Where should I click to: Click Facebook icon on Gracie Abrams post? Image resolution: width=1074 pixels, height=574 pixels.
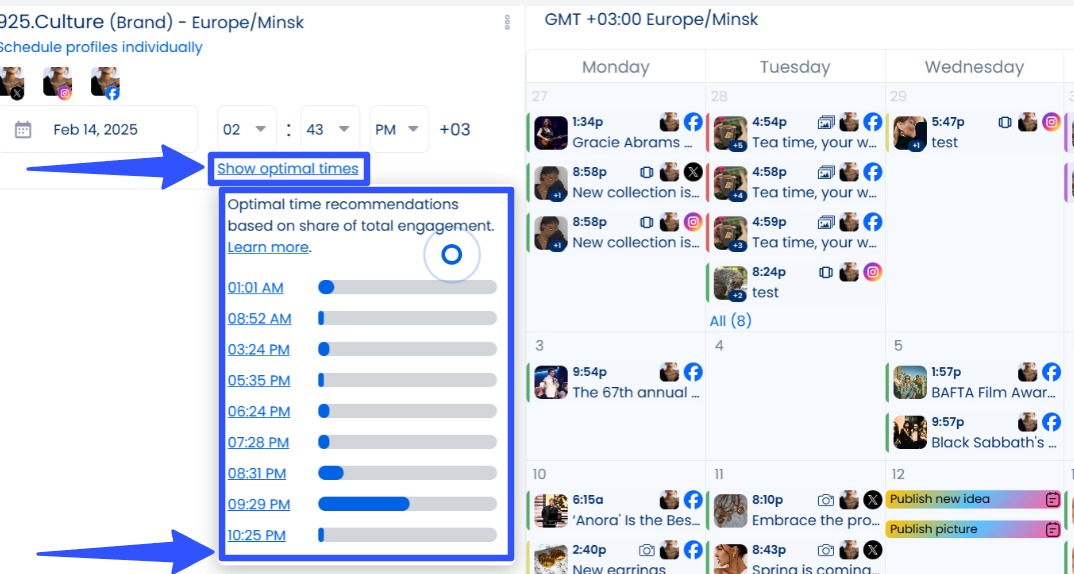[693, 122]
